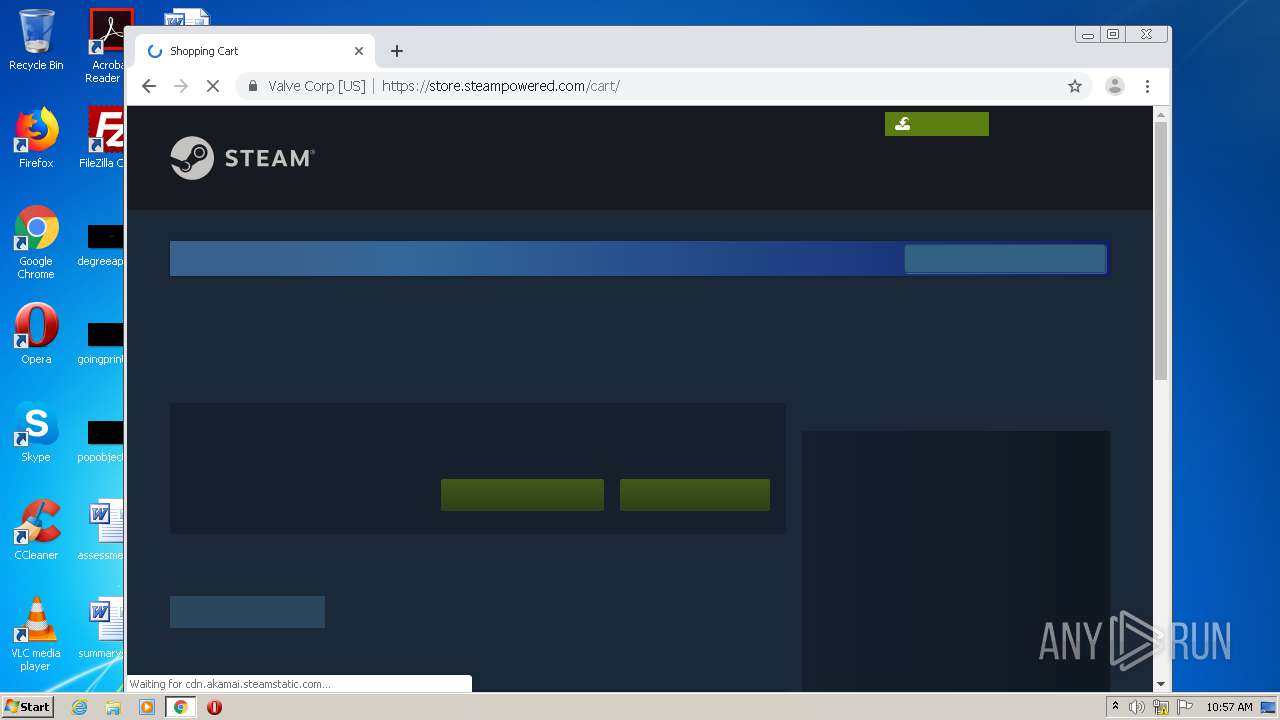Select the Opera desktop shortcut
Viewport: 1280px width, 720px height.
coord(36,334)
